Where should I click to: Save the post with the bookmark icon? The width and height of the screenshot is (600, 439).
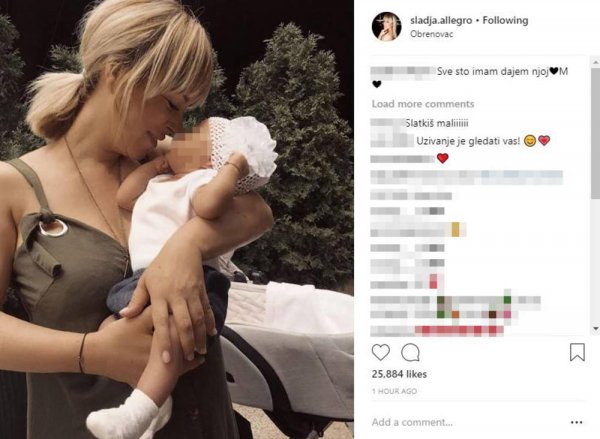click(x=577, y=352)
